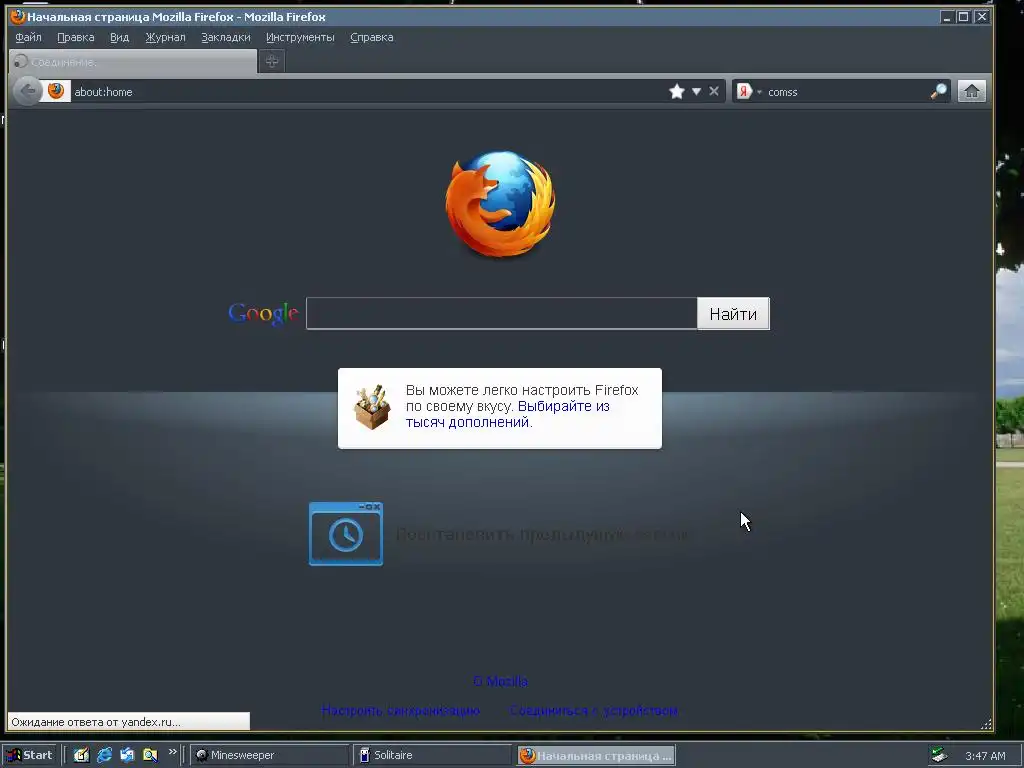Click the 3:47 AM clock
This screenshot has width=1024, height=768.
[x=985, y=756]
